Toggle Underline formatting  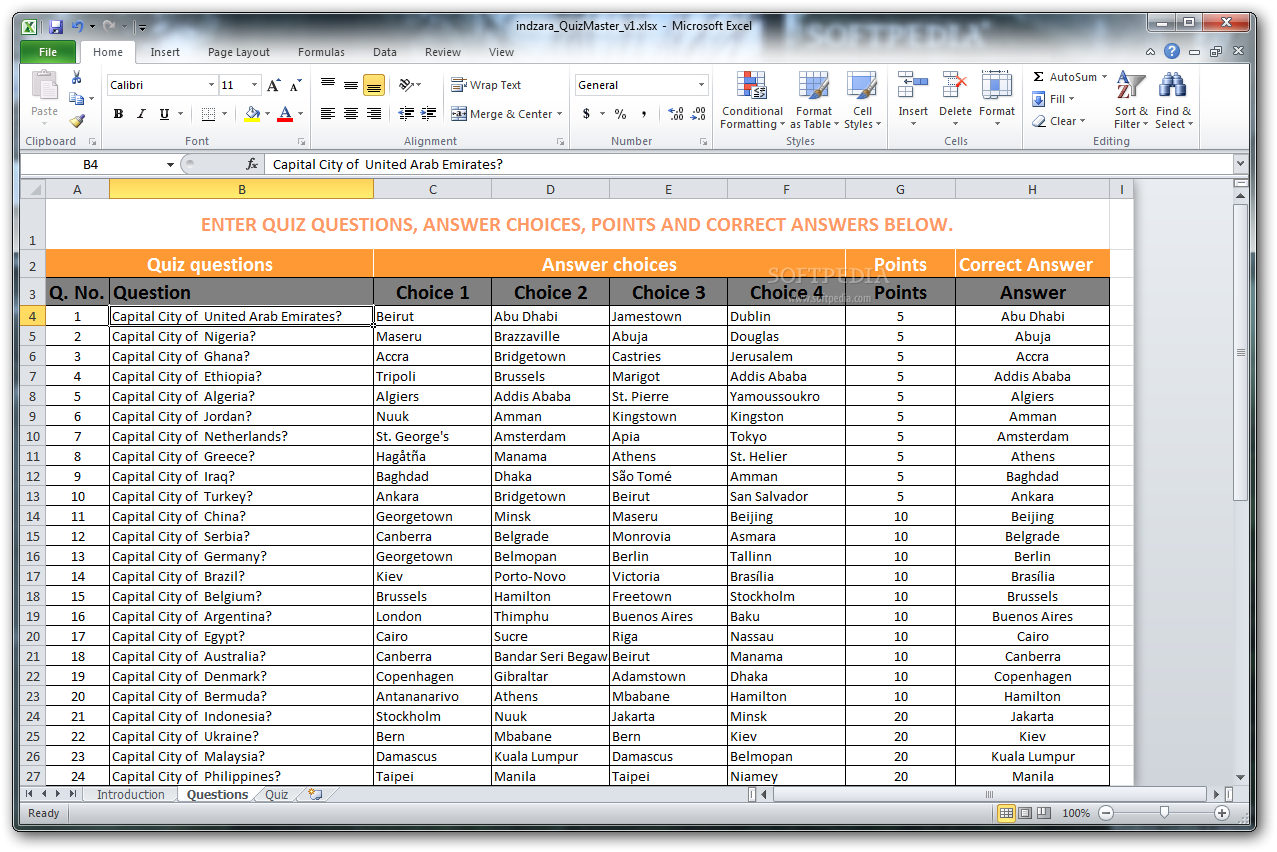[164, 114]
